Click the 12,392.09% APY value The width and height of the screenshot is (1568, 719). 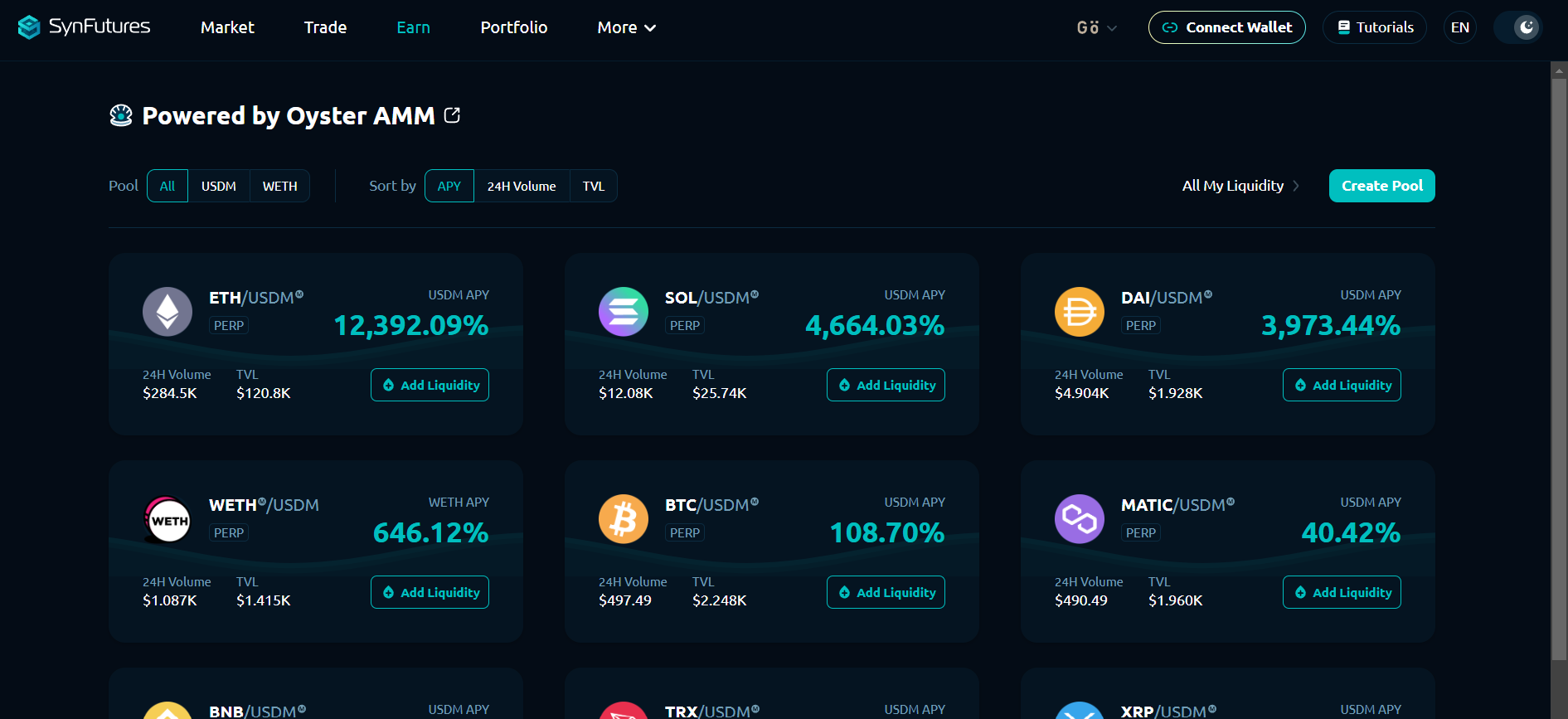coord(411,325)
